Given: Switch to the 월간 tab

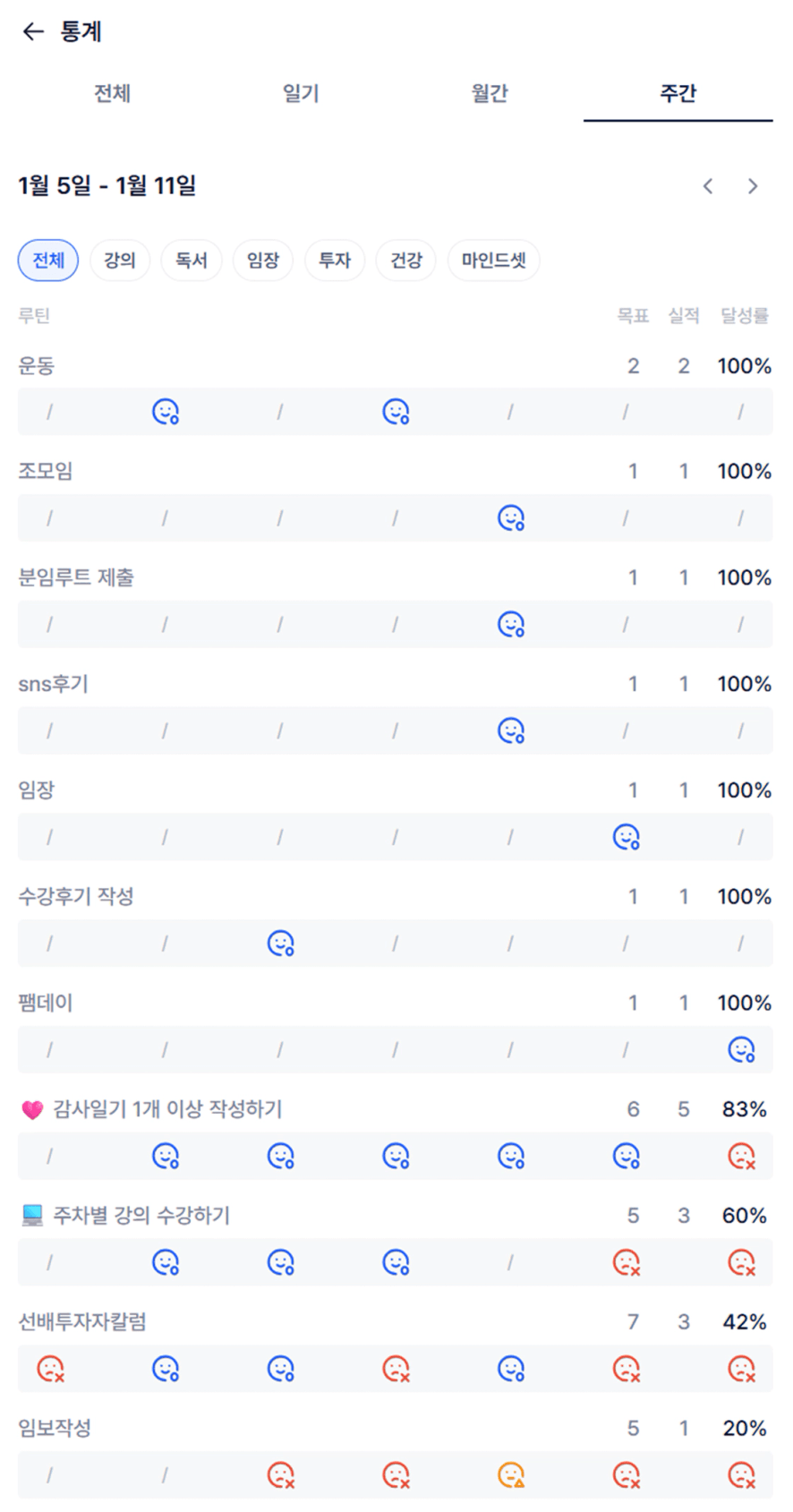Looking at the screenshot, I should [490, 93].
